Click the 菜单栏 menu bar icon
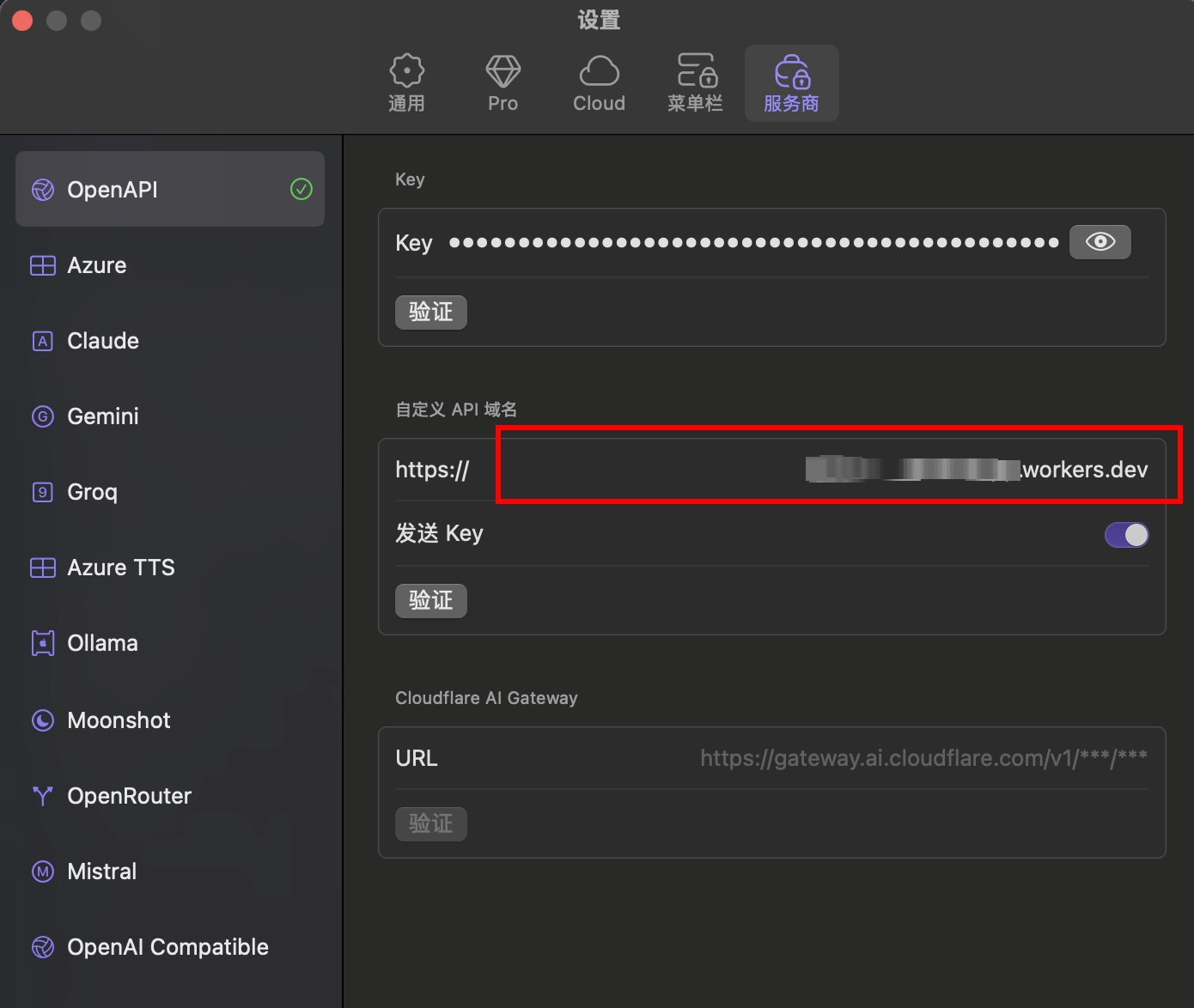The width and height of the screenshot is (1194, 1008). pos(697,70)
